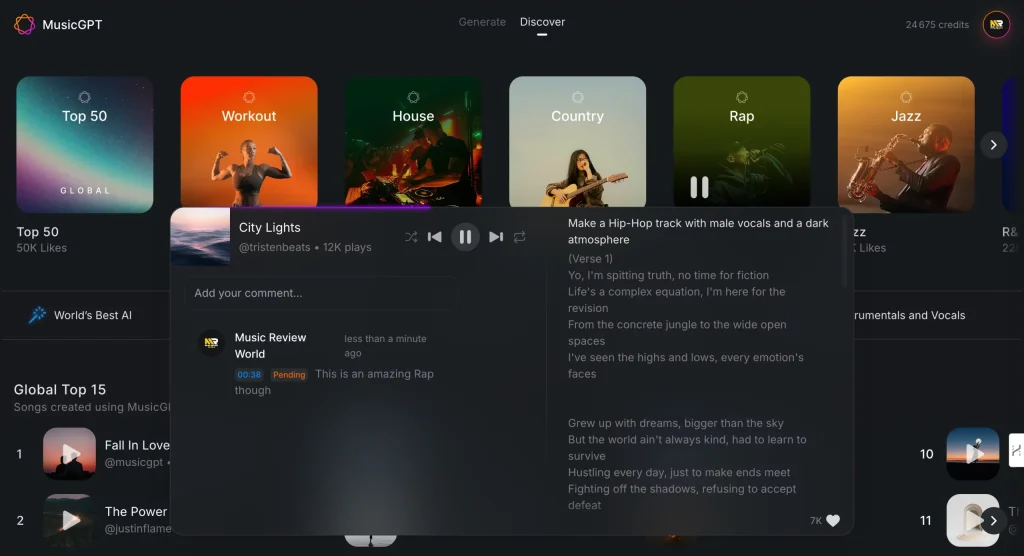Pause the Rap playlist card

coord(699,187)
